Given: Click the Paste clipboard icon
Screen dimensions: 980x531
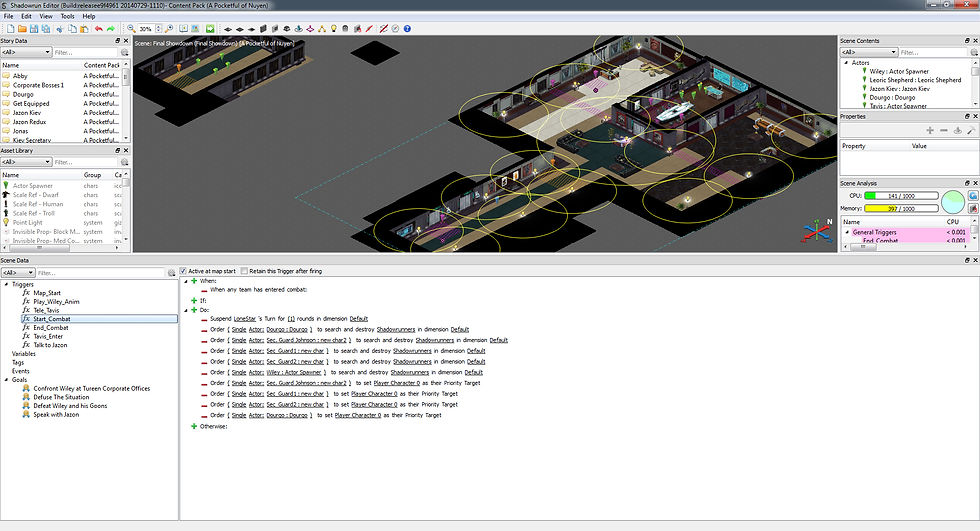Looking at the screenshot, I should pos(84,29).
